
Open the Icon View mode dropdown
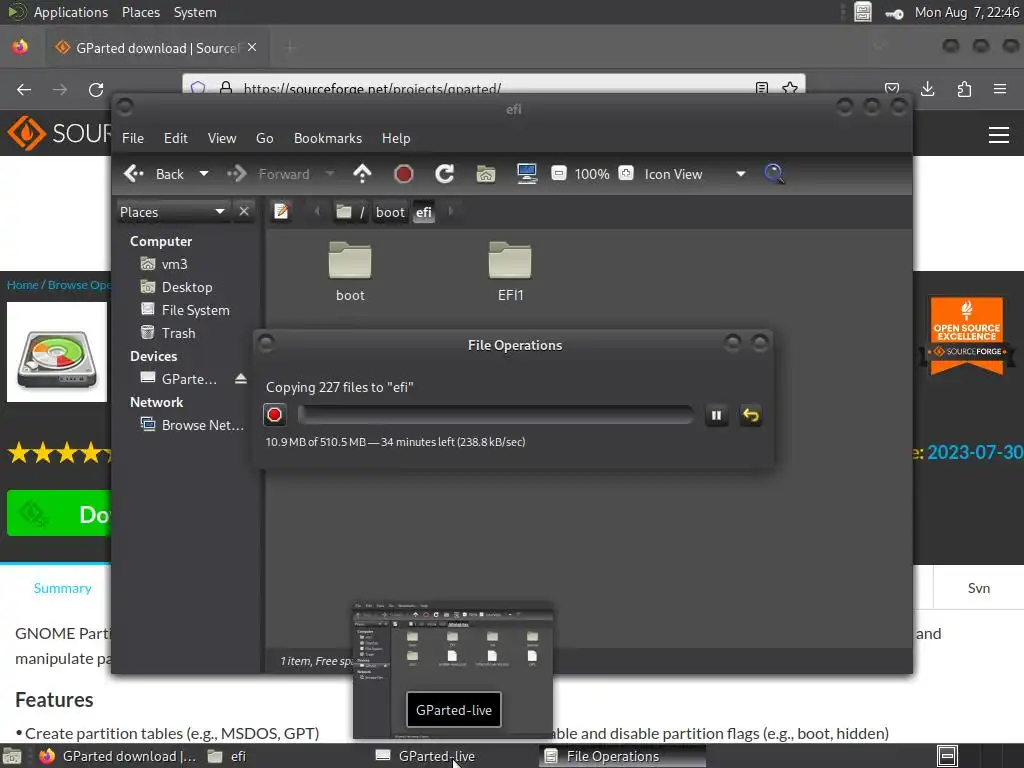695,174
